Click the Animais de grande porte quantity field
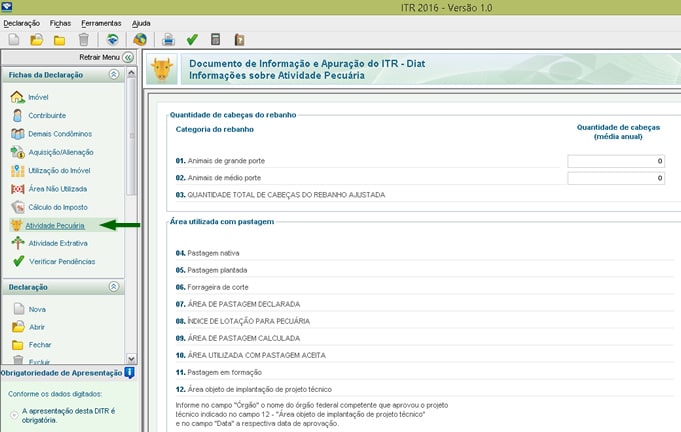The width and height of the screenshot is (681, 432). 616,161
